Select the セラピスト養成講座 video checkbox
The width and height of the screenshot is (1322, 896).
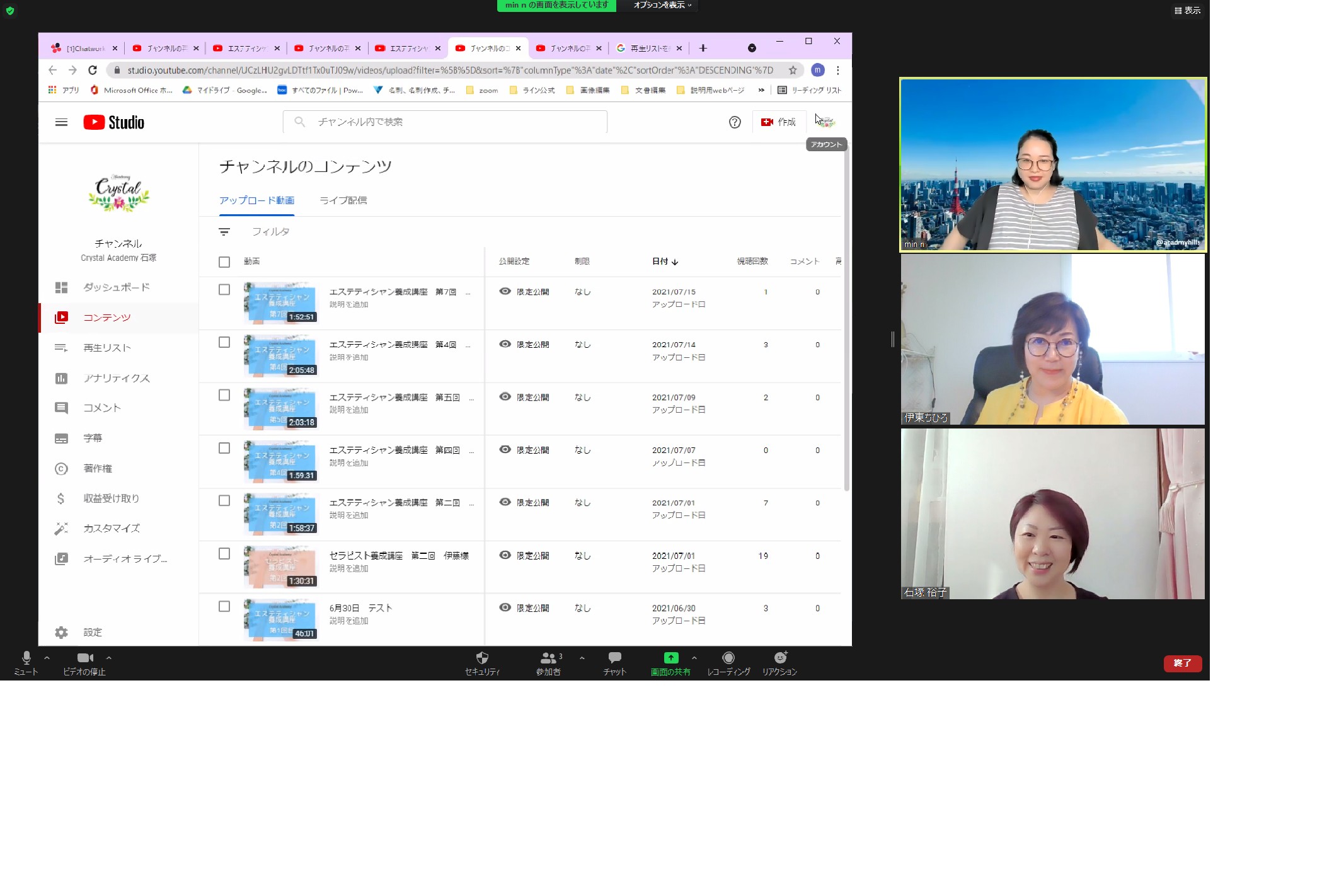pyautogui.click(x=224, y=553)
